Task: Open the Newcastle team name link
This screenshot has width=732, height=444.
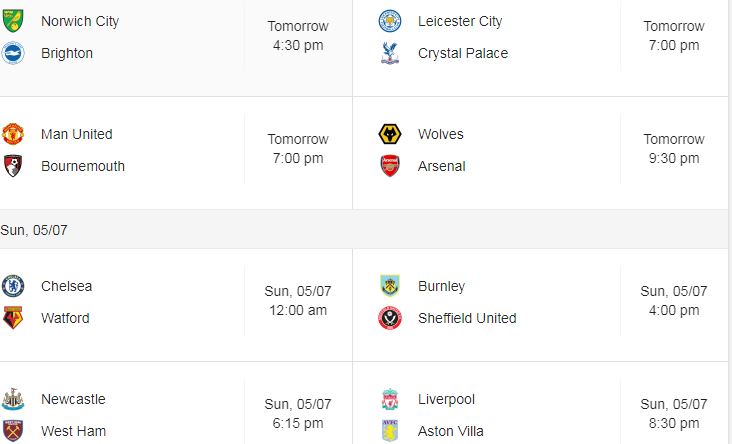Action: coord(73,399)
